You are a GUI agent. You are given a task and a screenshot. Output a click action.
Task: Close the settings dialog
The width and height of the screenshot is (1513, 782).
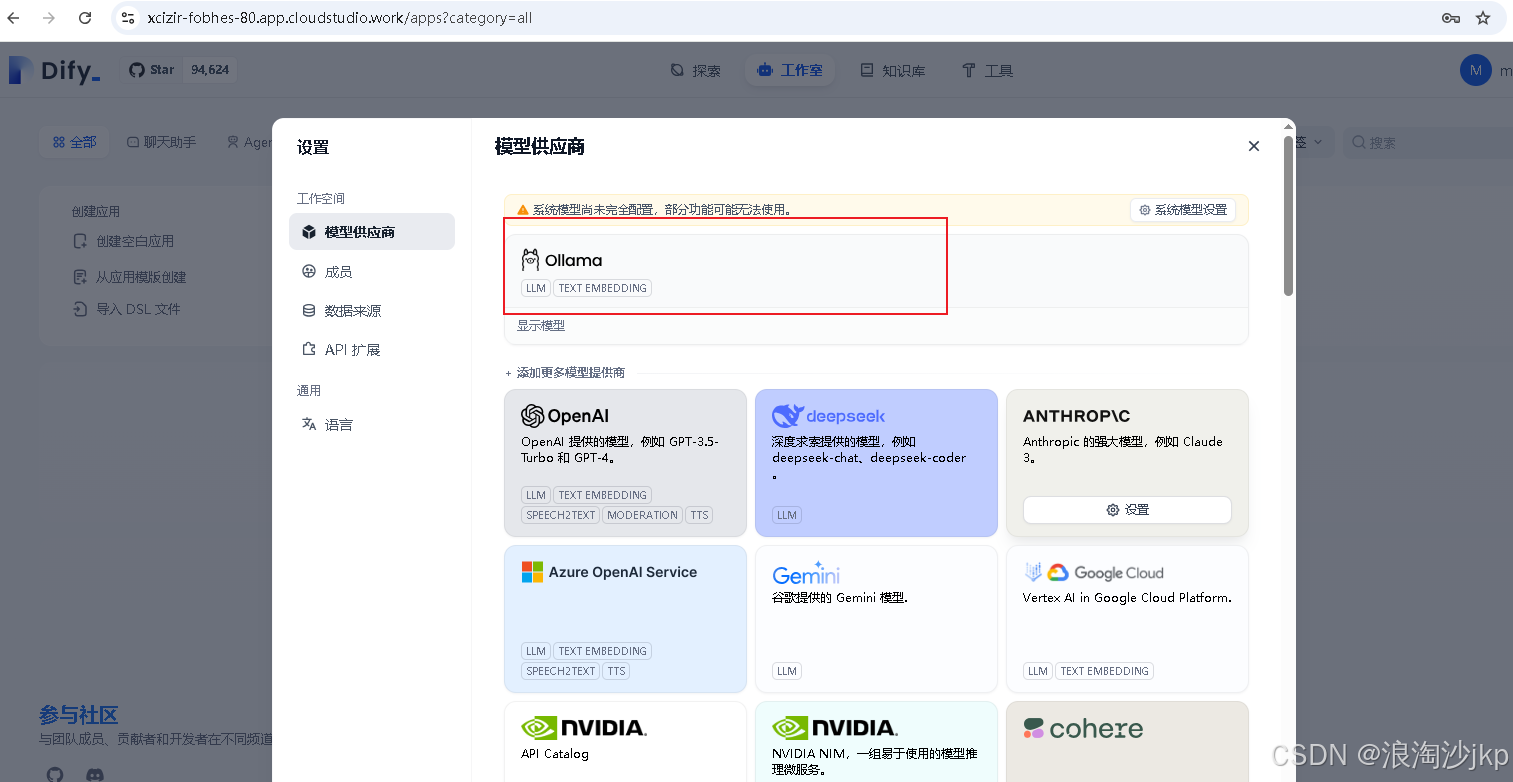click(1254, 146)
